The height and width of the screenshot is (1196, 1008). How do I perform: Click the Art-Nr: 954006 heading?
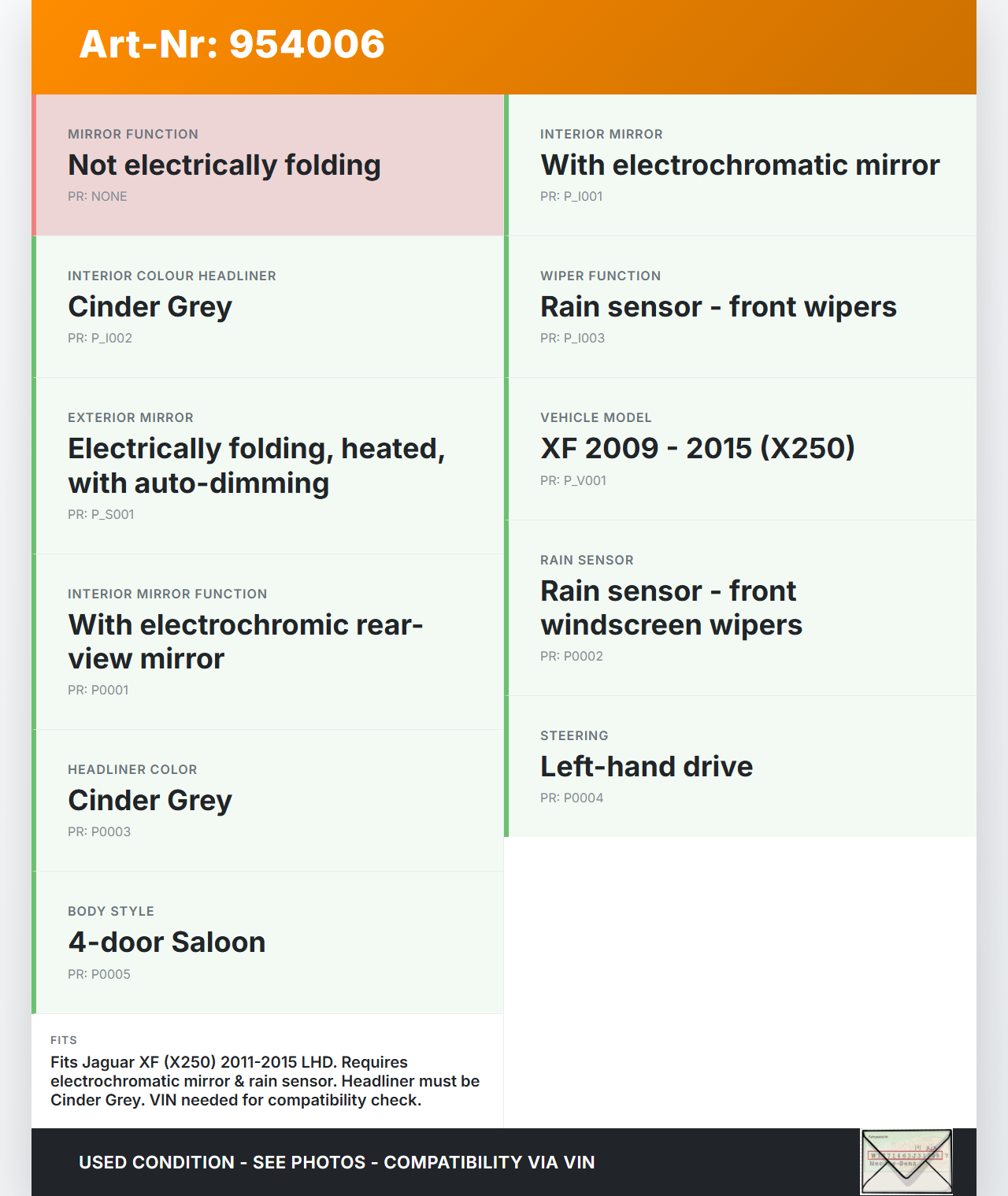232,44
